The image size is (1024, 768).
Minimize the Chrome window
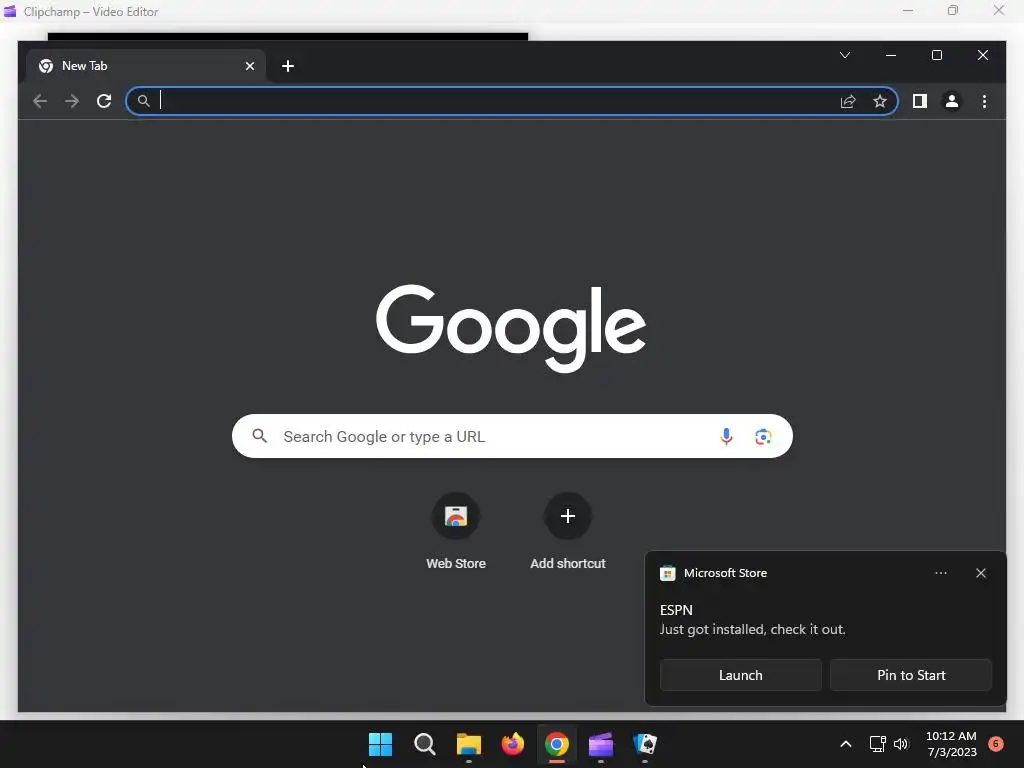coord(890,55)
